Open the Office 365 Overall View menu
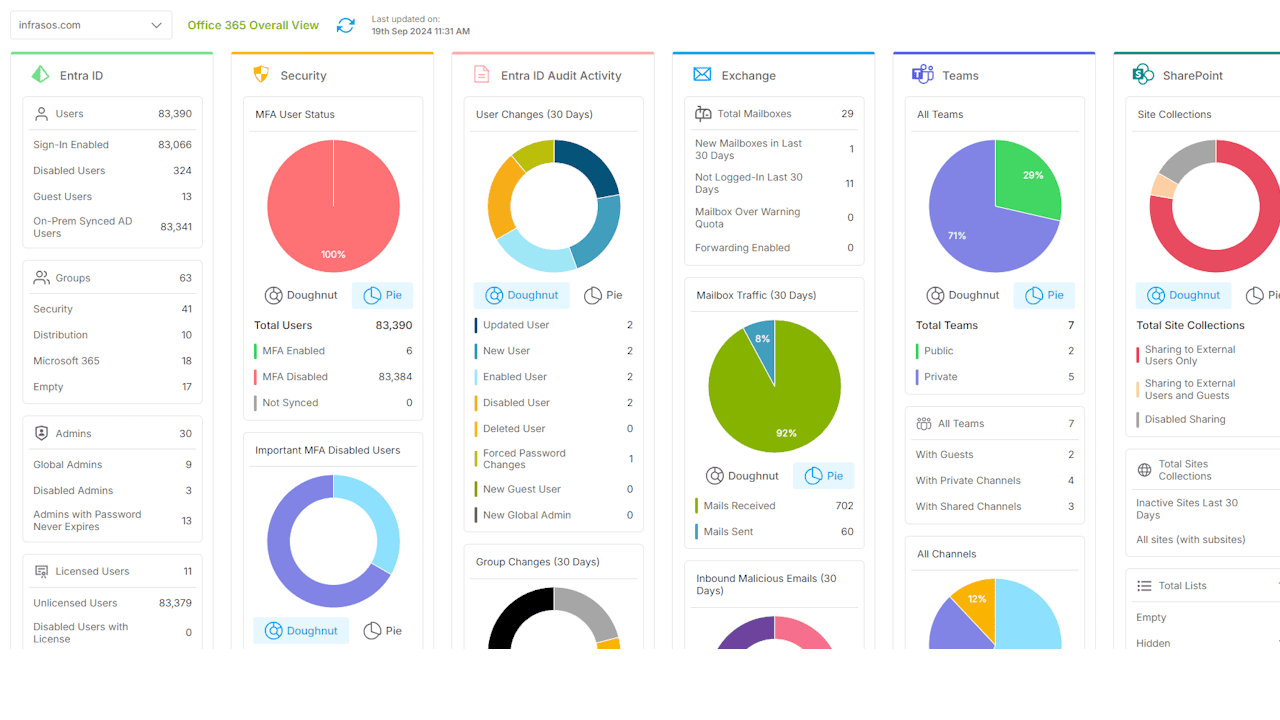Image resolution: width=1280 pixels, height=720 pixels. [253, 25]
